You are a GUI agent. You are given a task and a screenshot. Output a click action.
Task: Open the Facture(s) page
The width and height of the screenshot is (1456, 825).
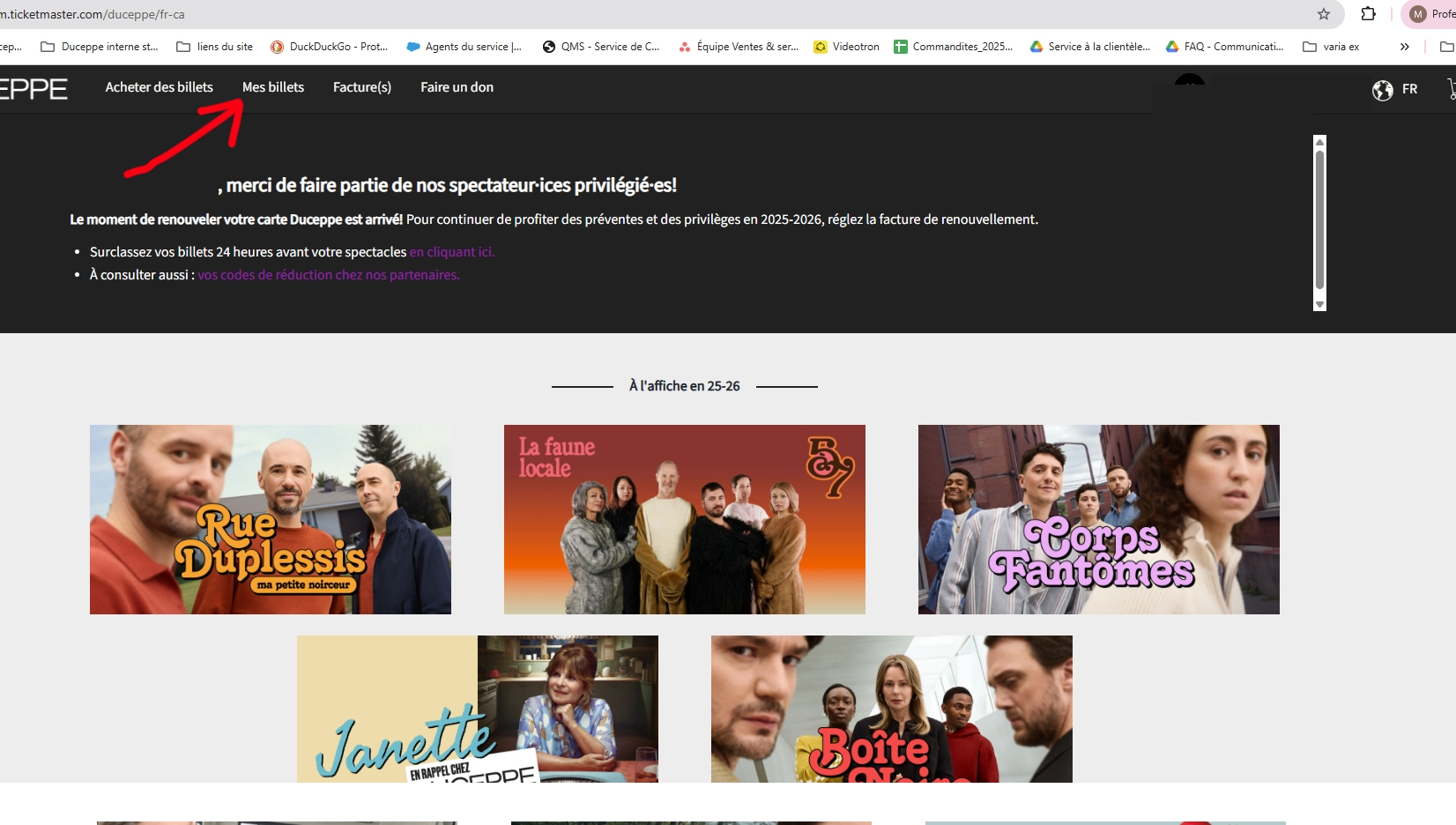click(x=362, y=87)
